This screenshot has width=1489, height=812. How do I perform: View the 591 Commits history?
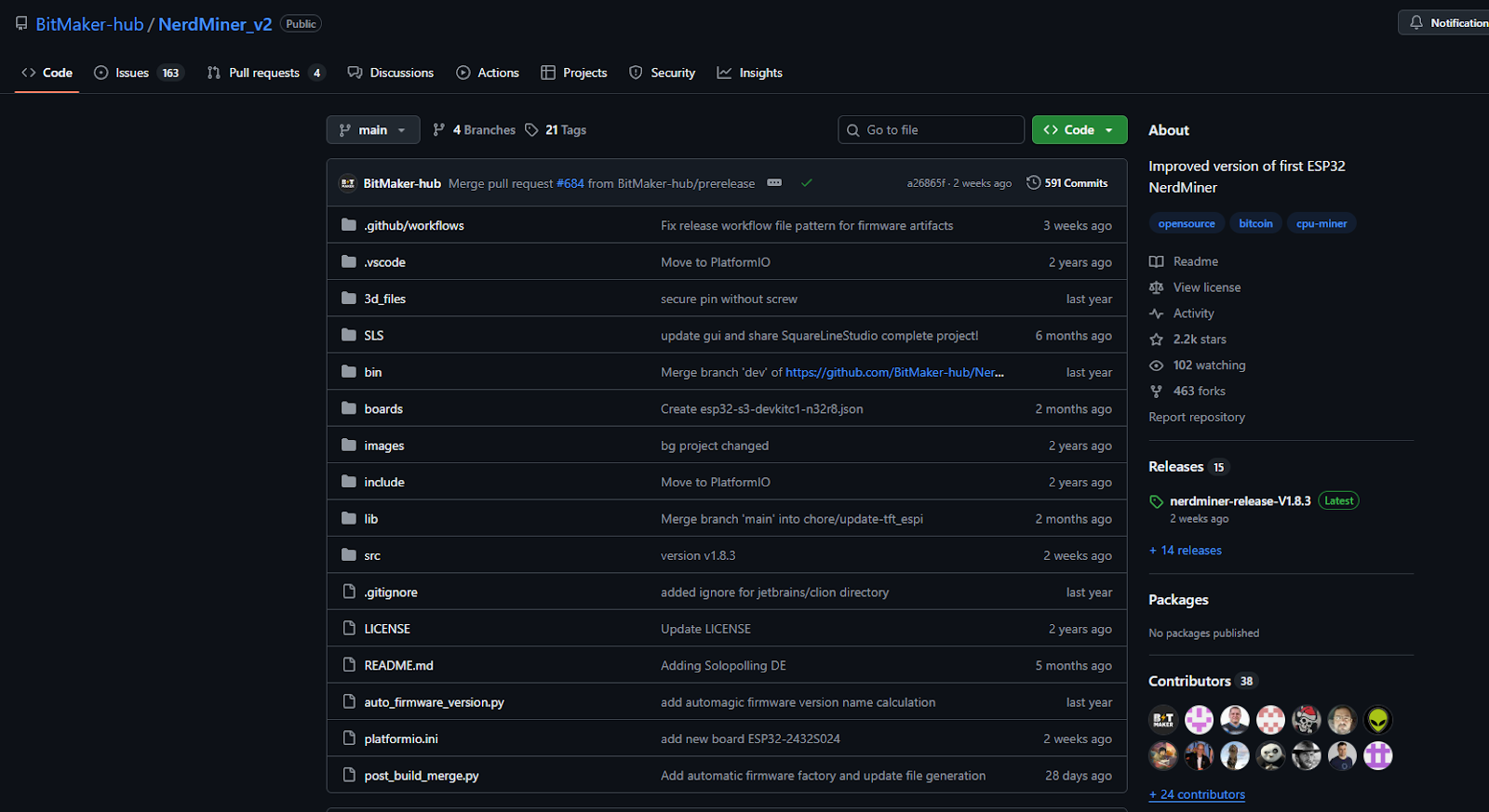click(x=1067, y=183)
